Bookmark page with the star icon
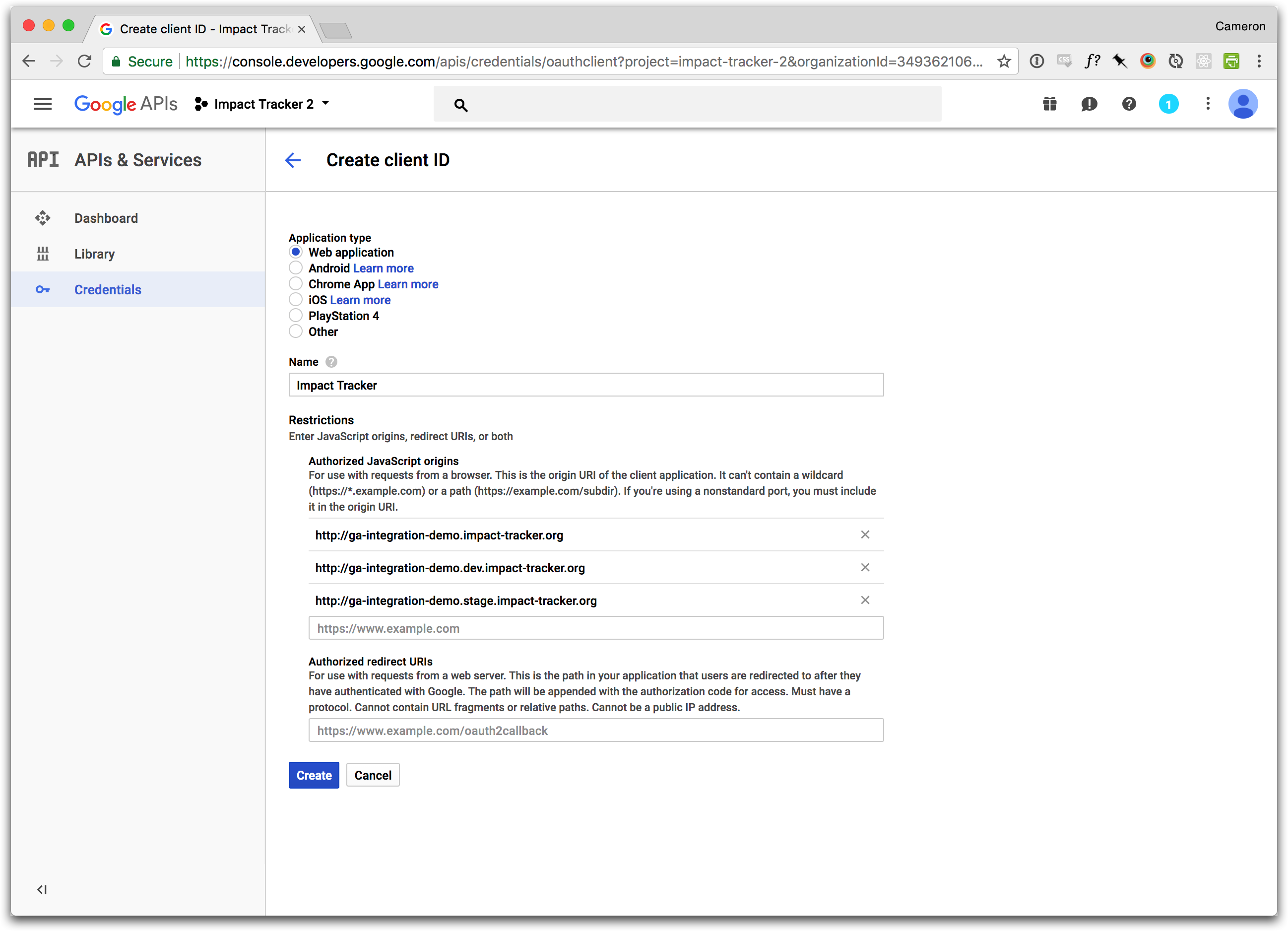Image resolution: width=1288 pixels, height=931 pixels. [1004, 62]
